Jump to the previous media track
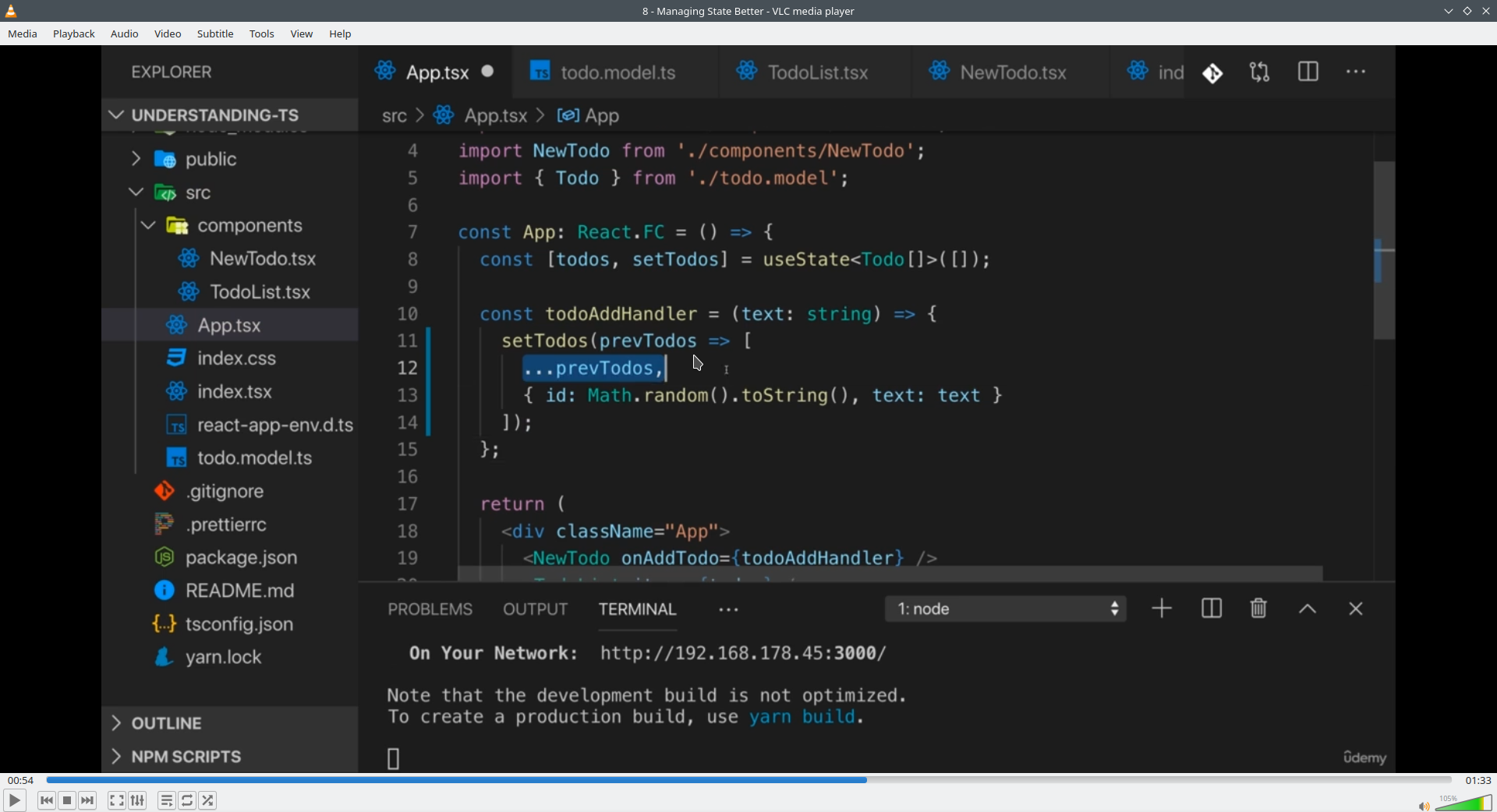Viewport: 1497px width, 812px height. (47, 800)
